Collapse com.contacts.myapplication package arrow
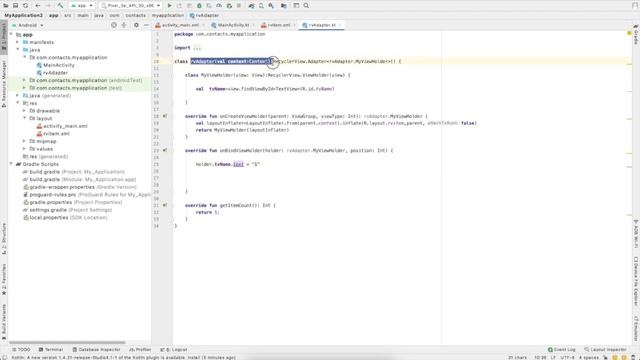This screenshot has height=360, width=640. coord(24,57)
